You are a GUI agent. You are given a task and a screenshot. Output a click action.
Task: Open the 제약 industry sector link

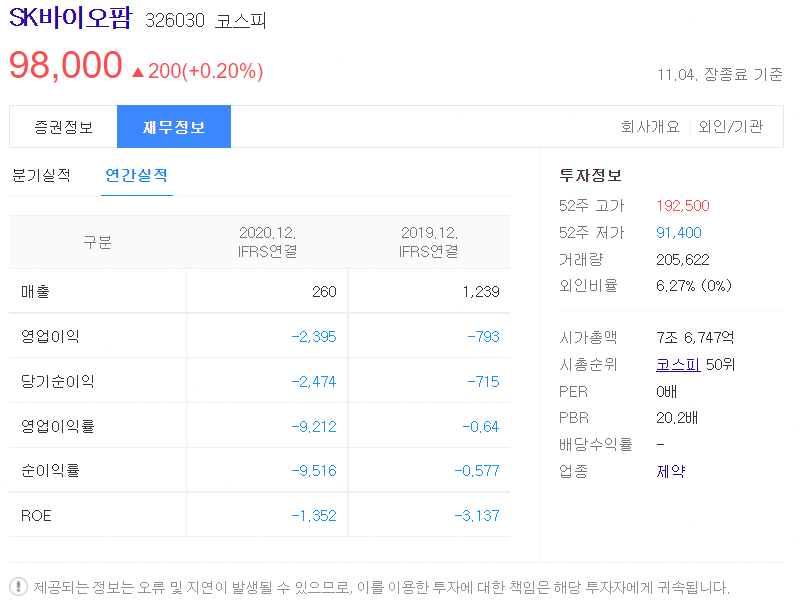670,471
